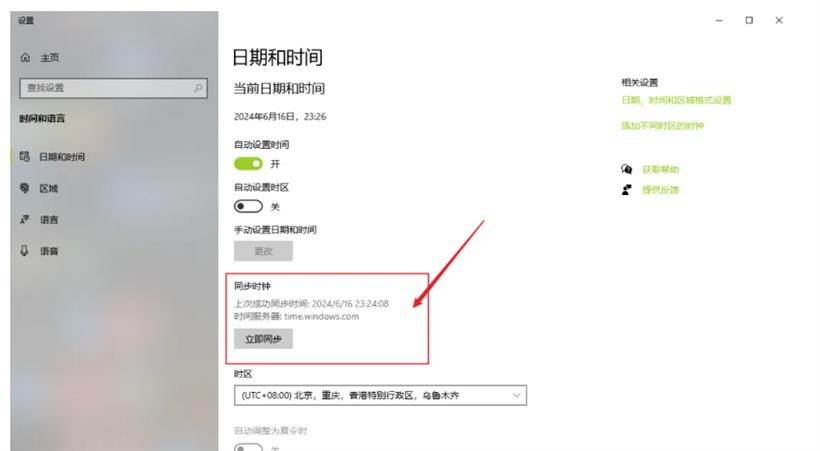Turn off 自动设置时间 switch
The height and width of the screenshot is (451, 820).
[248, 164]
